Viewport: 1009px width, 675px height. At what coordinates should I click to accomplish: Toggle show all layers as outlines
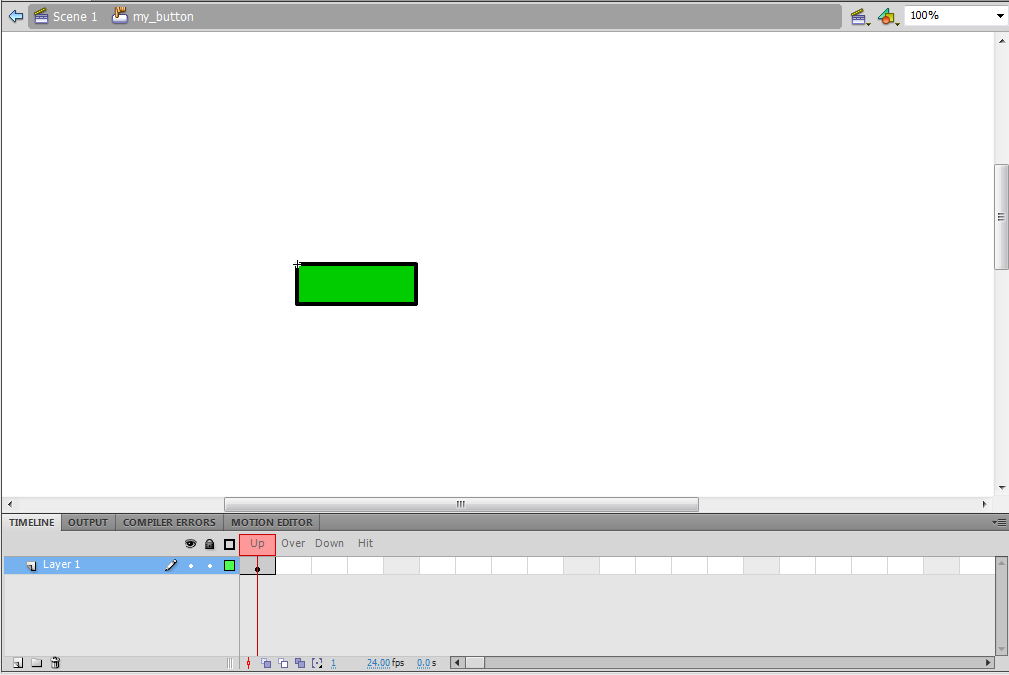pyautogui.click(x=229, y=544)
